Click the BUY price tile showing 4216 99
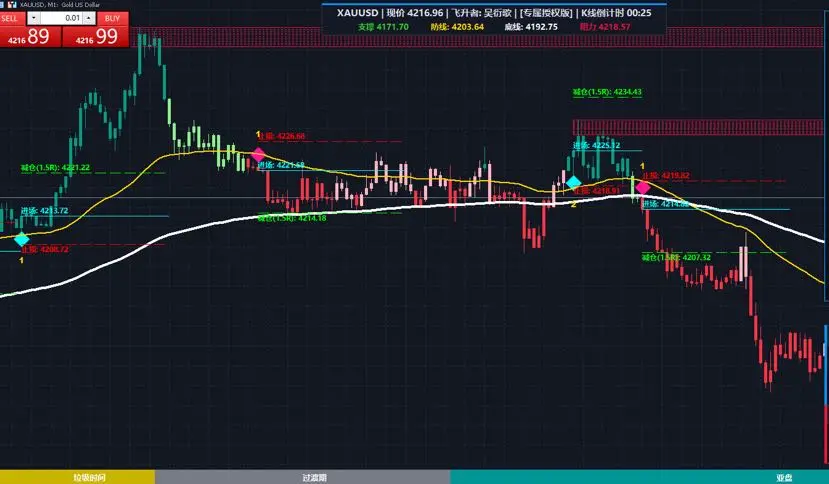The width and height of the screenshot is (829, 484). 96,36
